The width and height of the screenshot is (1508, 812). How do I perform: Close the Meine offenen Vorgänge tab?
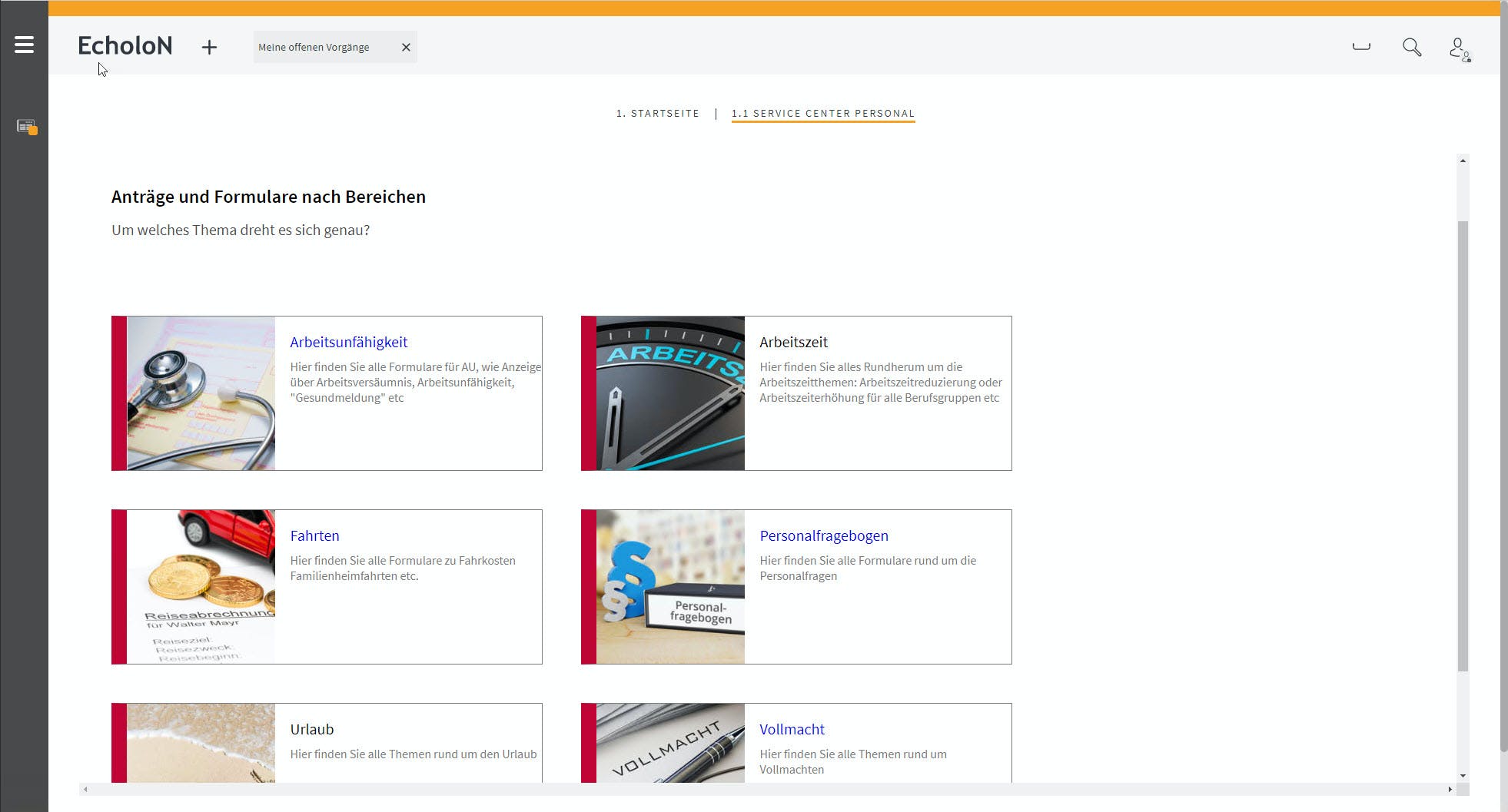(406, 48)
